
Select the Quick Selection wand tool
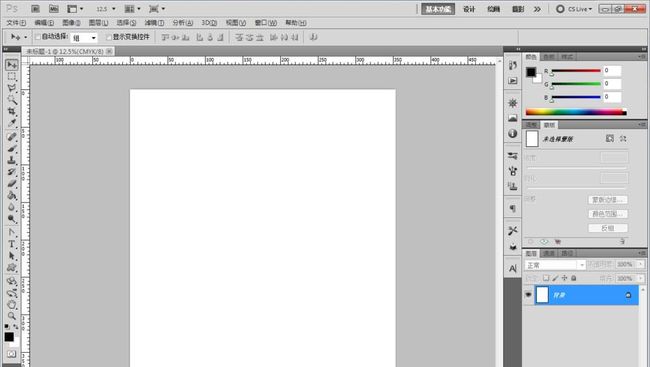point(12,100)
